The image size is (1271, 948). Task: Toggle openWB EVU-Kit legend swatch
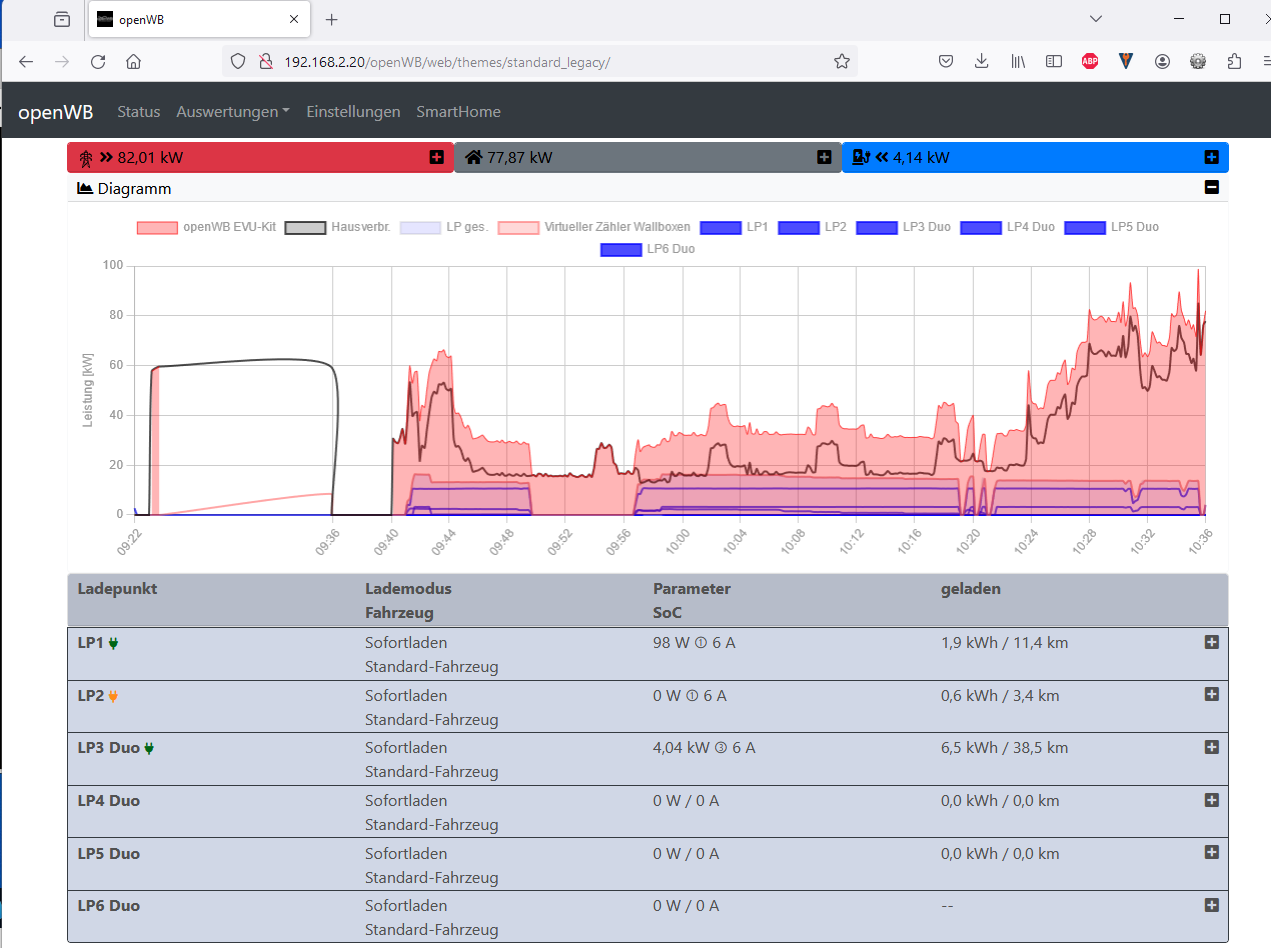pyautogui.click(x=157, y=228)
